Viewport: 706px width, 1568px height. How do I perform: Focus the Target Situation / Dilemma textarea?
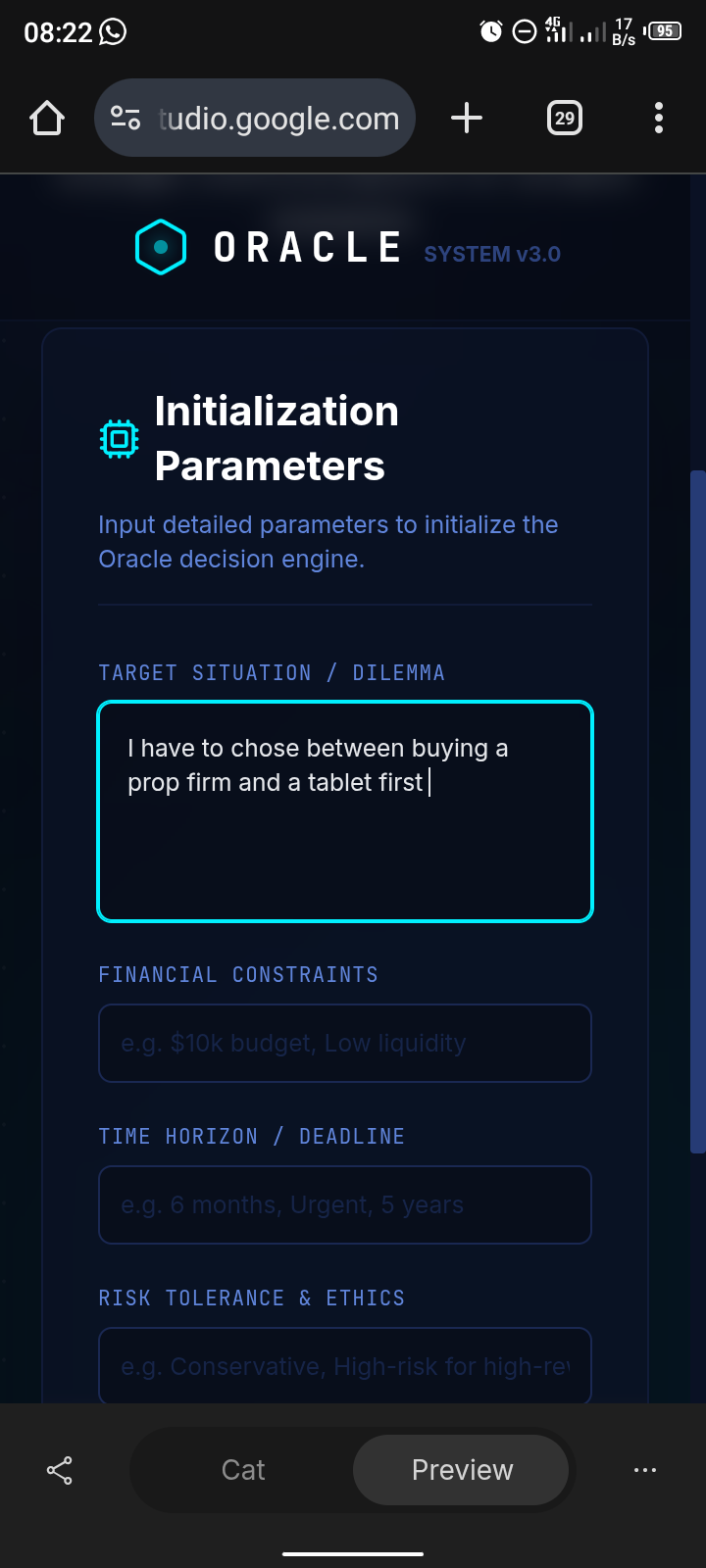[345, 843]
